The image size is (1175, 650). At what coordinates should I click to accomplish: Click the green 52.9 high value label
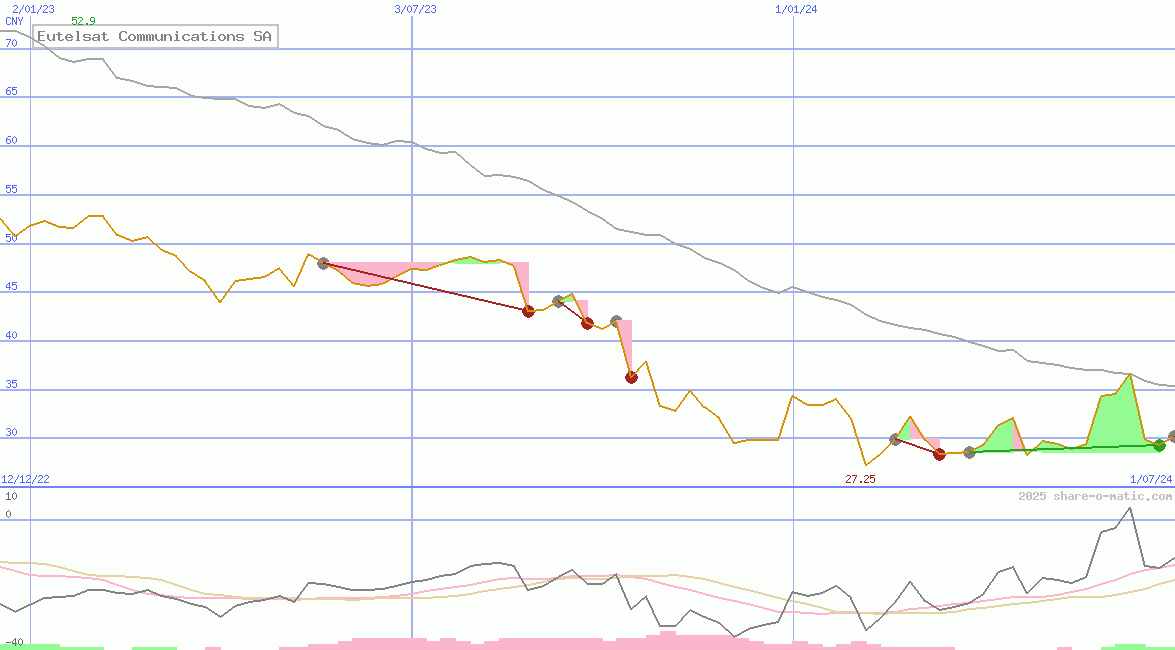(x=83, y=21)
